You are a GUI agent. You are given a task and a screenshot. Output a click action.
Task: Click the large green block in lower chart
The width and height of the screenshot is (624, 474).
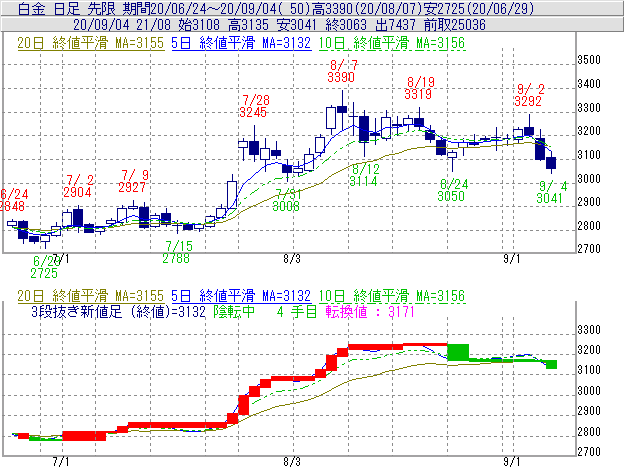(x=458, y=352)
